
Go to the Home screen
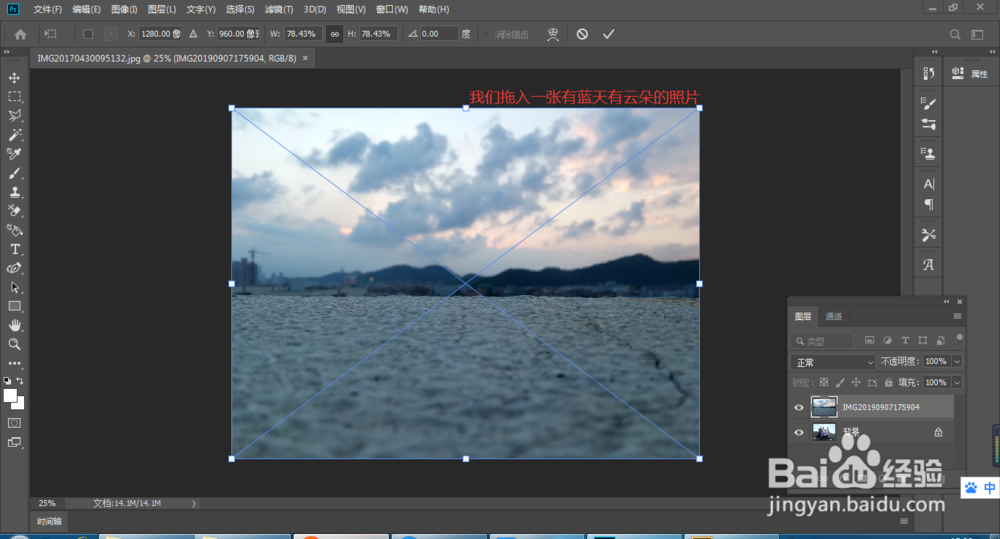(20, 34)
